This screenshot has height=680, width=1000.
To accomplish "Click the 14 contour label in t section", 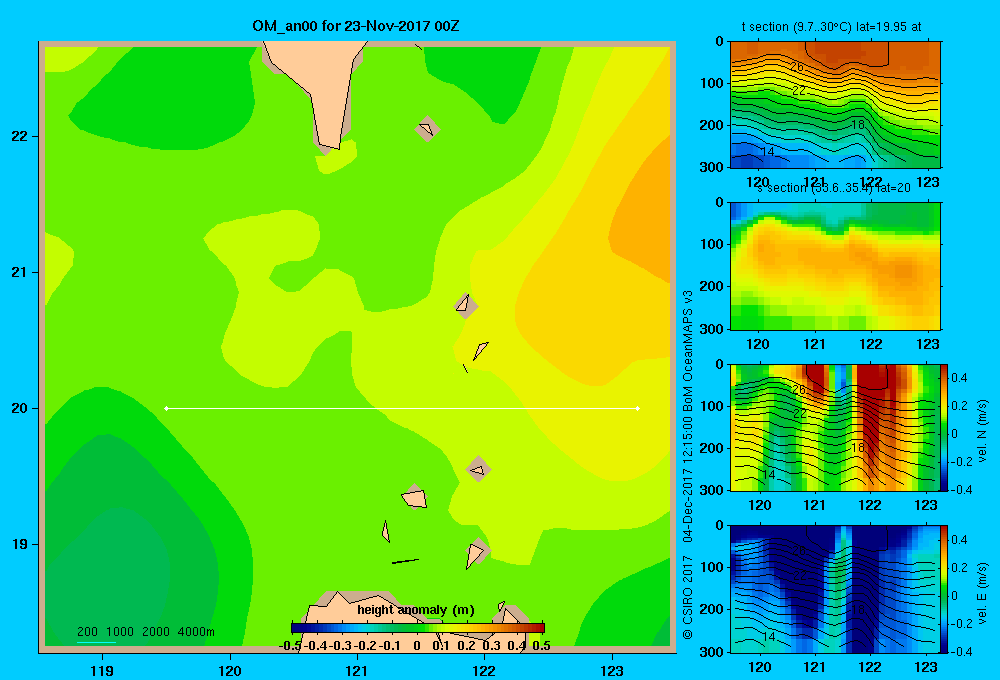I will pyautogui.click(x=768, y=151).
